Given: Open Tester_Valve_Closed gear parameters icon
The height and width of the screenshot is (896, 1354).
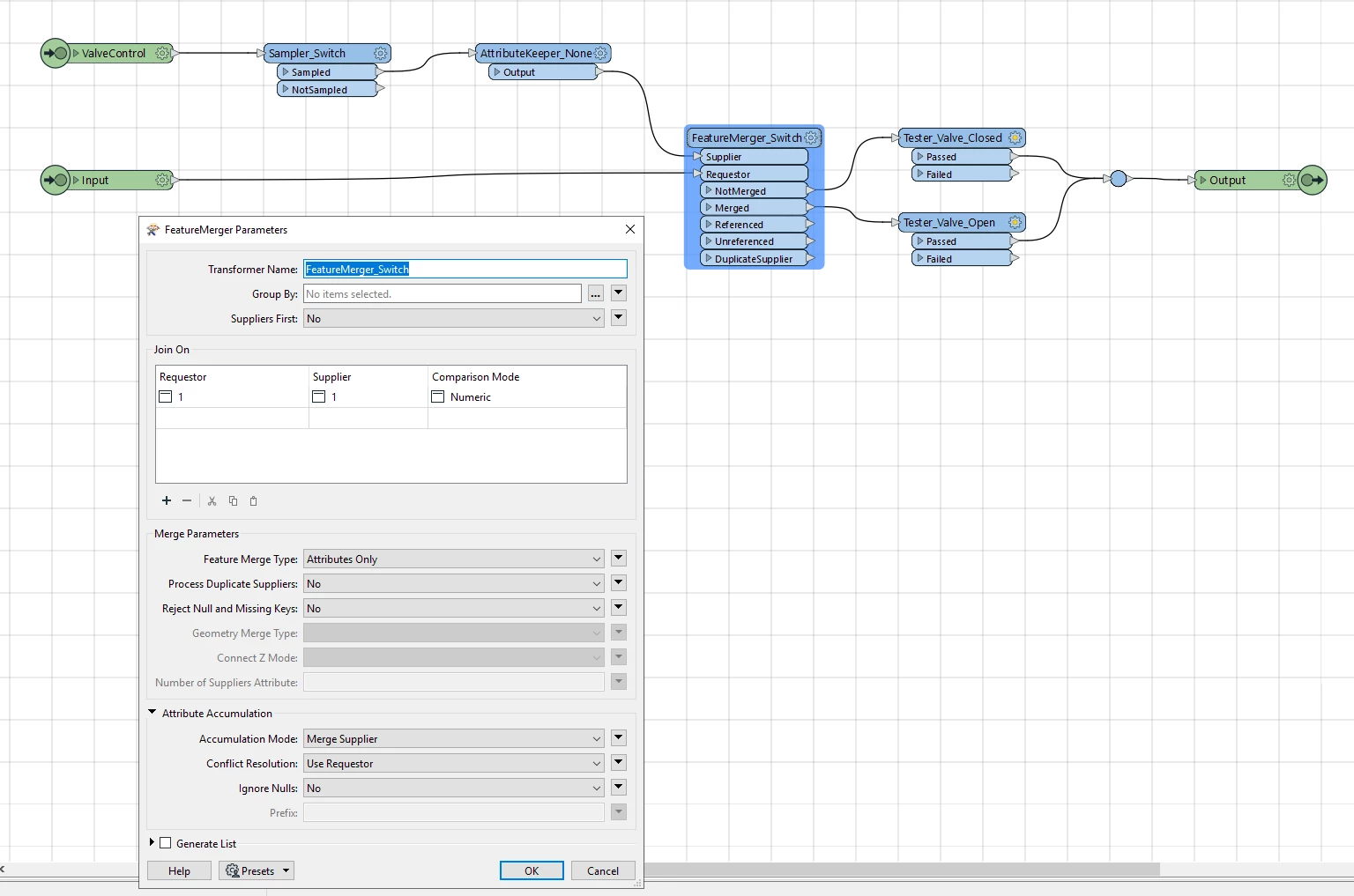Looking at the screenshot, I should pos(1015,138).
